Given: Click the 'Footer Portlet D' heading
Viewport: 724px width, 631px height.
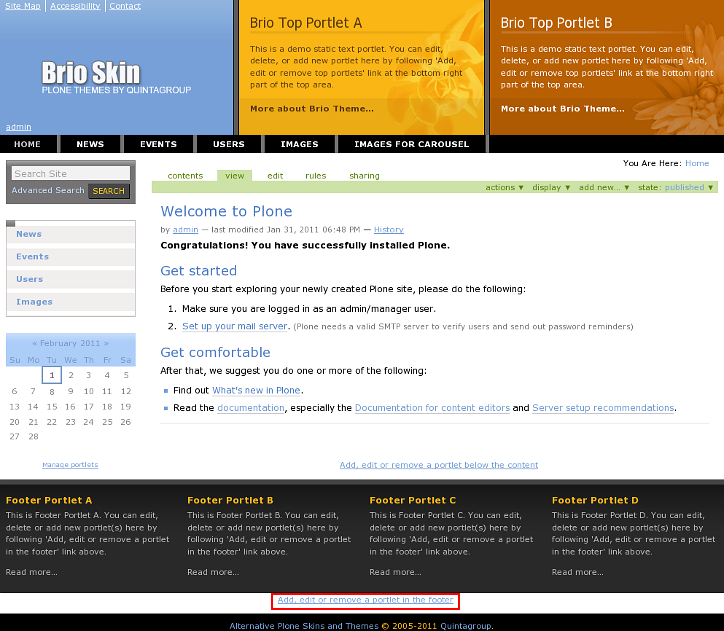Looking at the screenshot, I should click(x=595, y=500).
